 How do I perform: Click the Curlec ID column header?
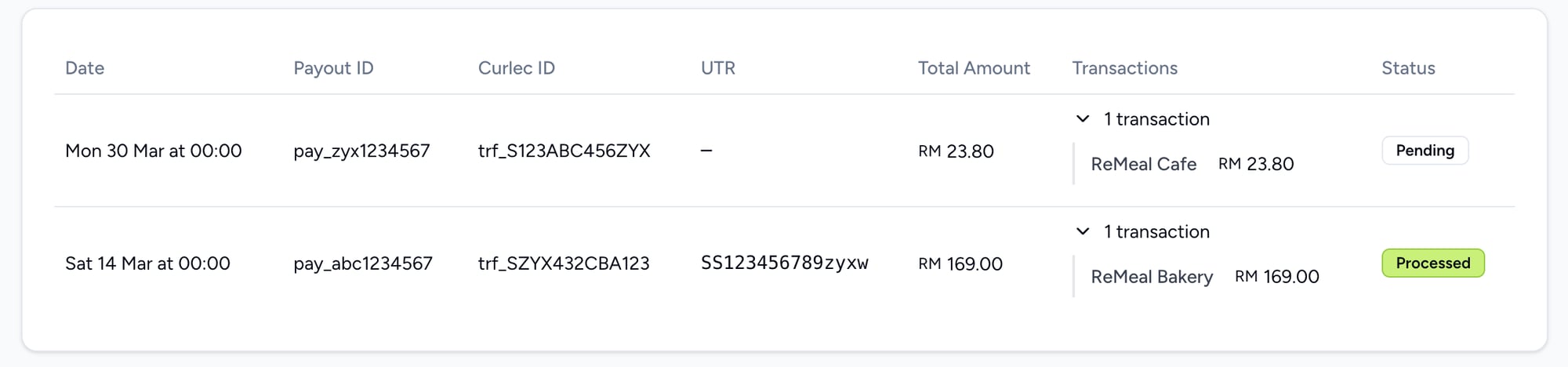(x=516, y=68)
